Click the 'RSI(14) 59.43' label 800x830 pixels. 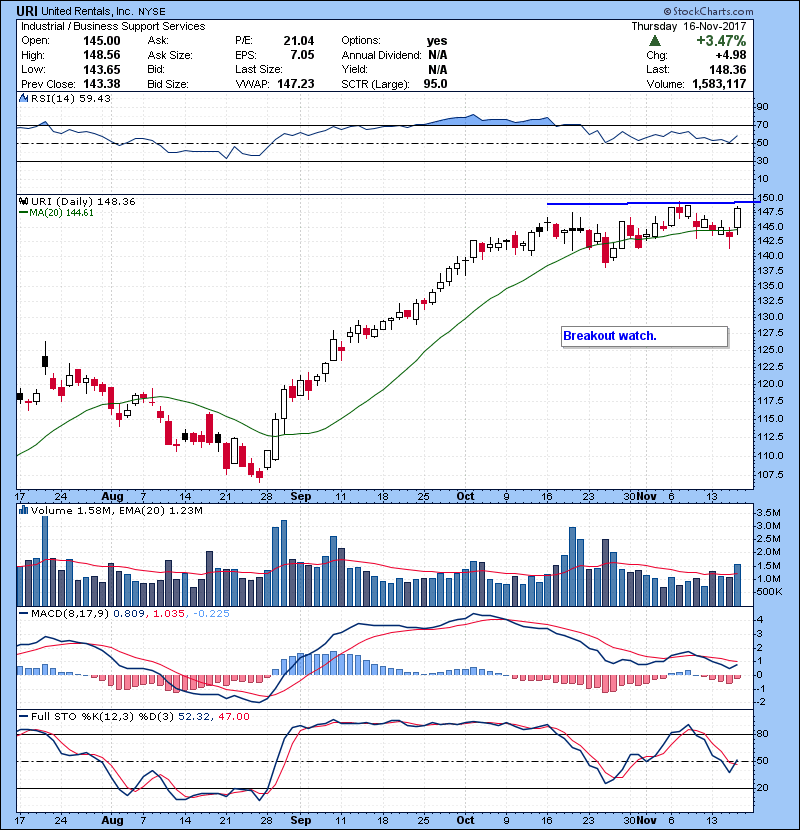point(71,98)
